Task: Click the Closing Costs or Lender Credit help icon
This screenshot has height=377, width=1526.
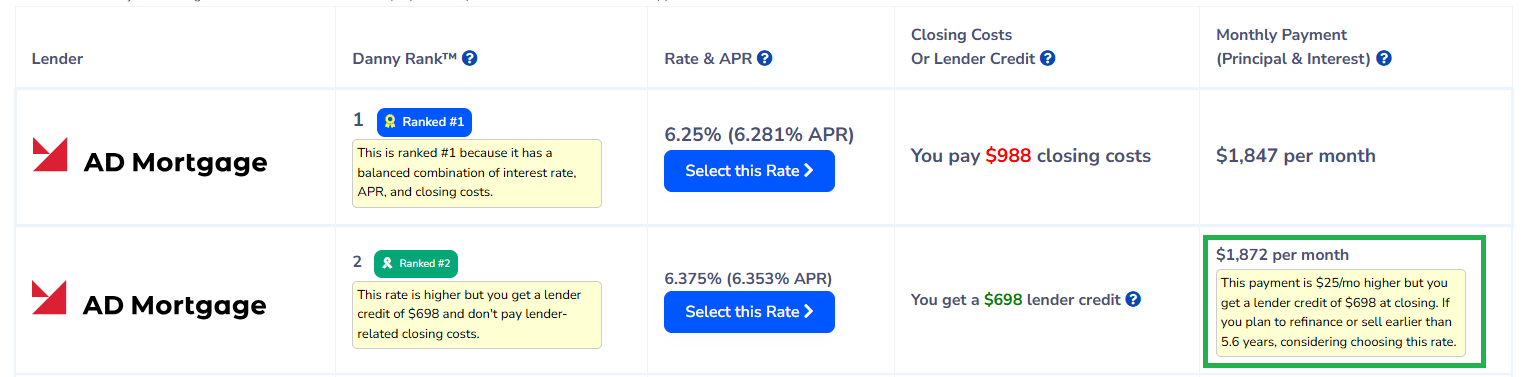Action: (x=1048, y=58)
